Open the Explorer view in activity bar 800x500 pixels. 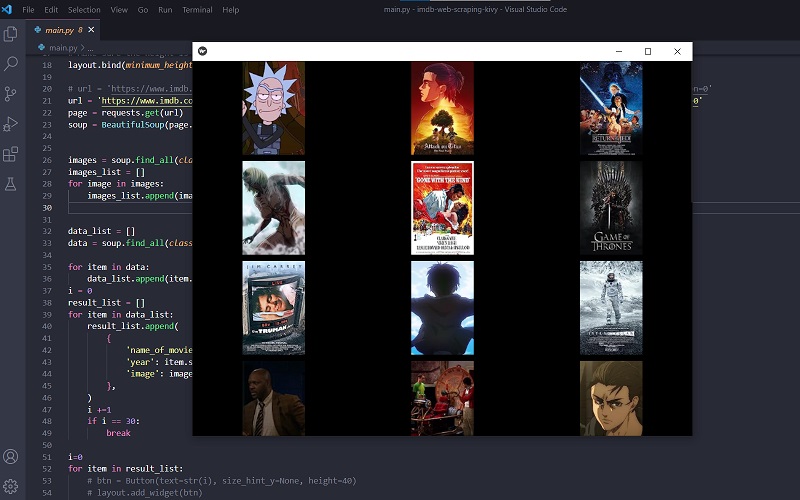point(11,33)
